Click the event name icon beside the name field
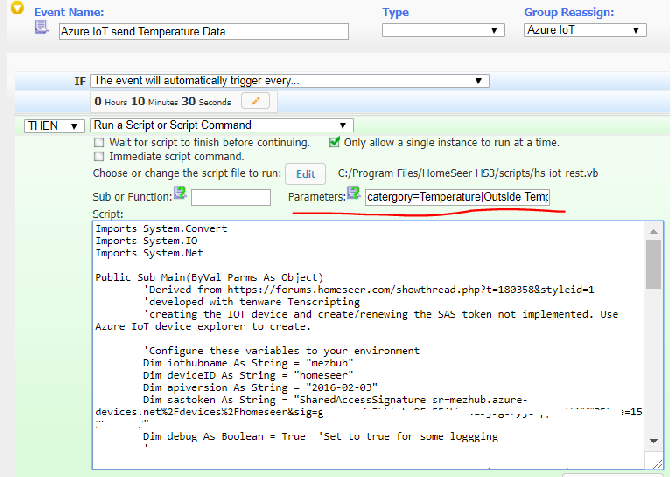Image resolution: width=672 pixels, height=477 pixels. [42, 26]
